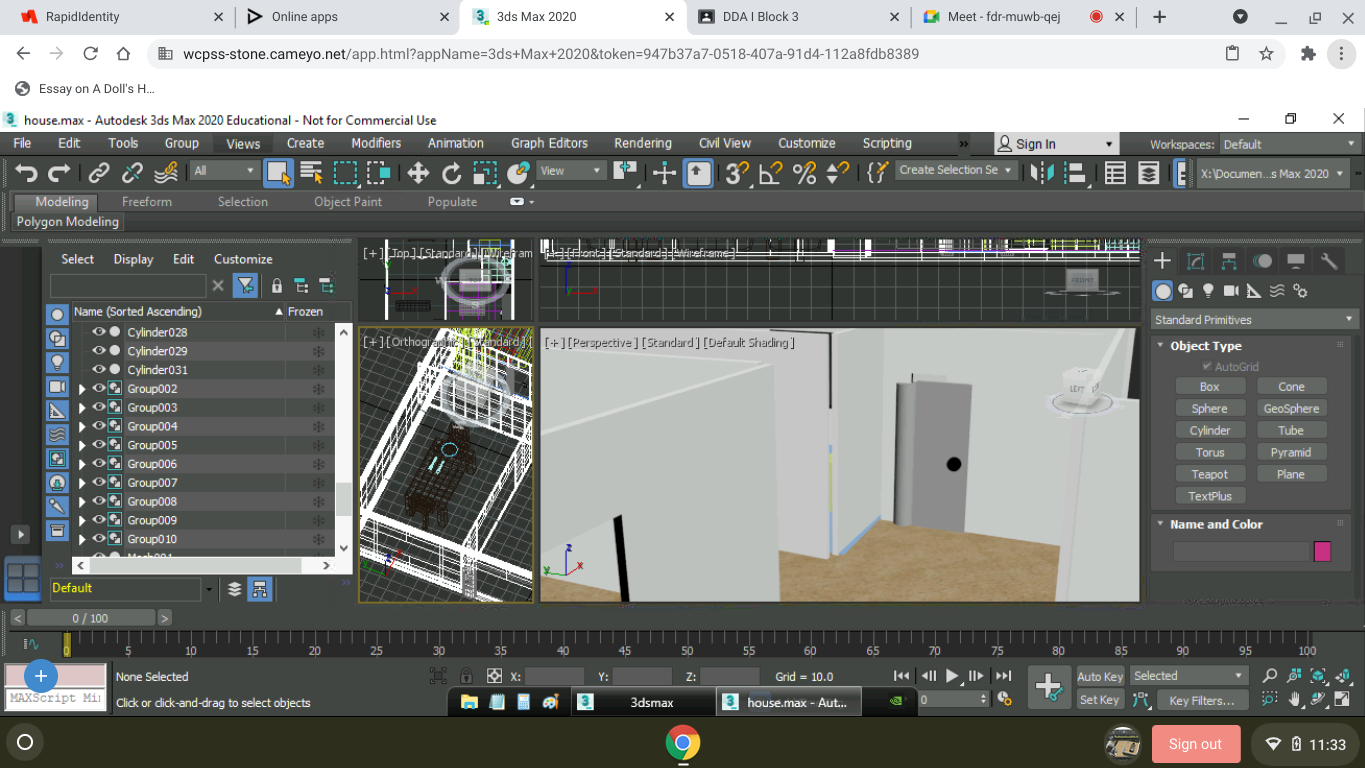Select the Cameras category icon
The width and height of the screenshot is (1365, 768).
(1231, 290)
